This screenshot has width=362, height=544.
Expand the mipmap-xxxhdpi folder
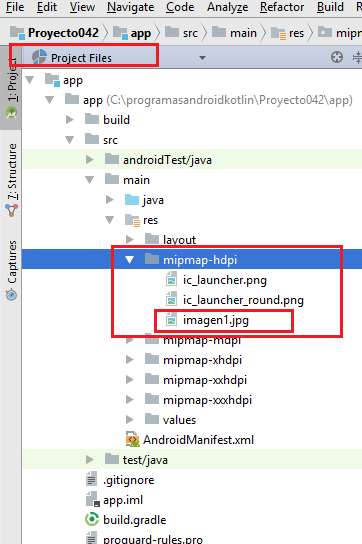pos(130,400)
